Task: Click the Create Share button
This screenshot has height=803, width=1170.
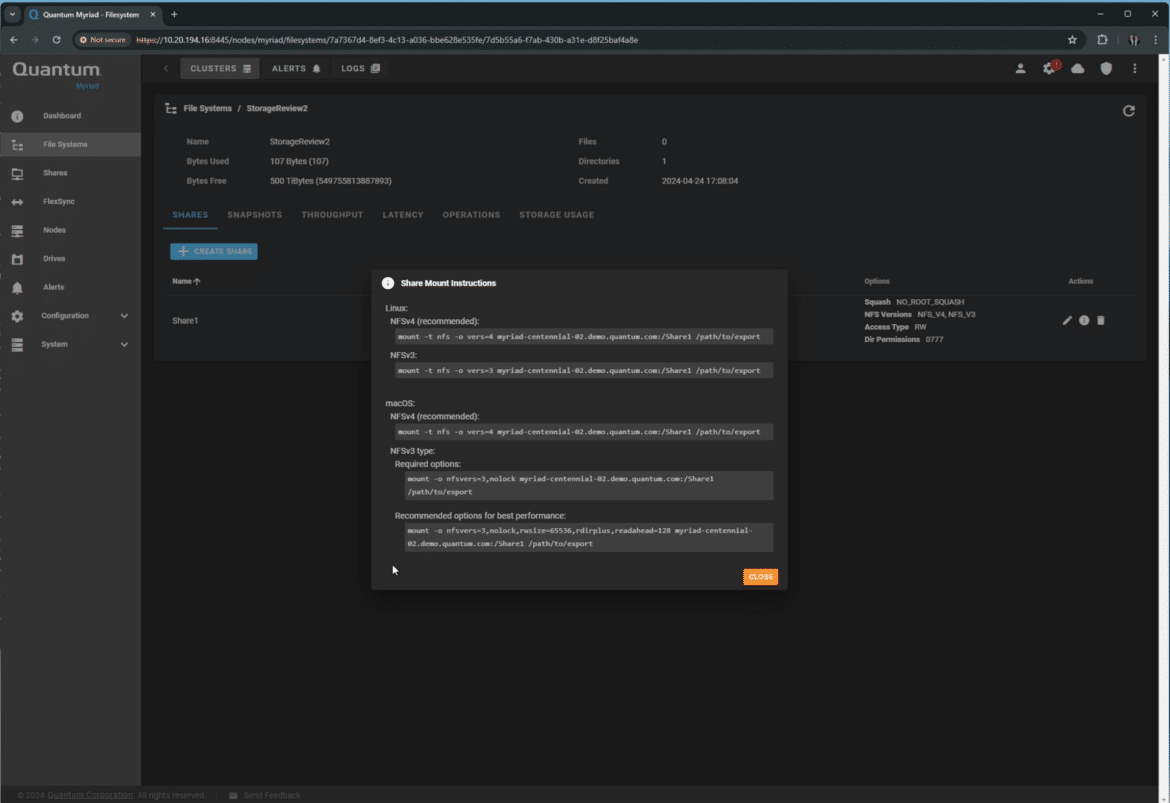Action: (x=214, y=251)
